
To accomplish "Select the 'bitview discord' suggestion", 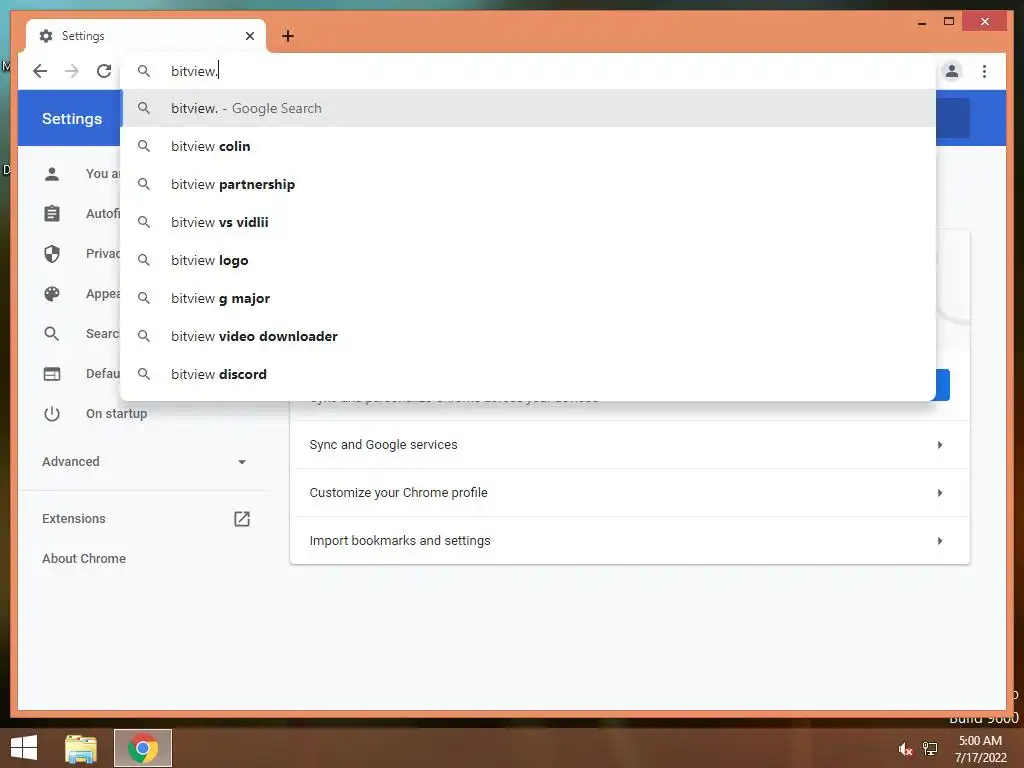I will (x=528, y=374).
